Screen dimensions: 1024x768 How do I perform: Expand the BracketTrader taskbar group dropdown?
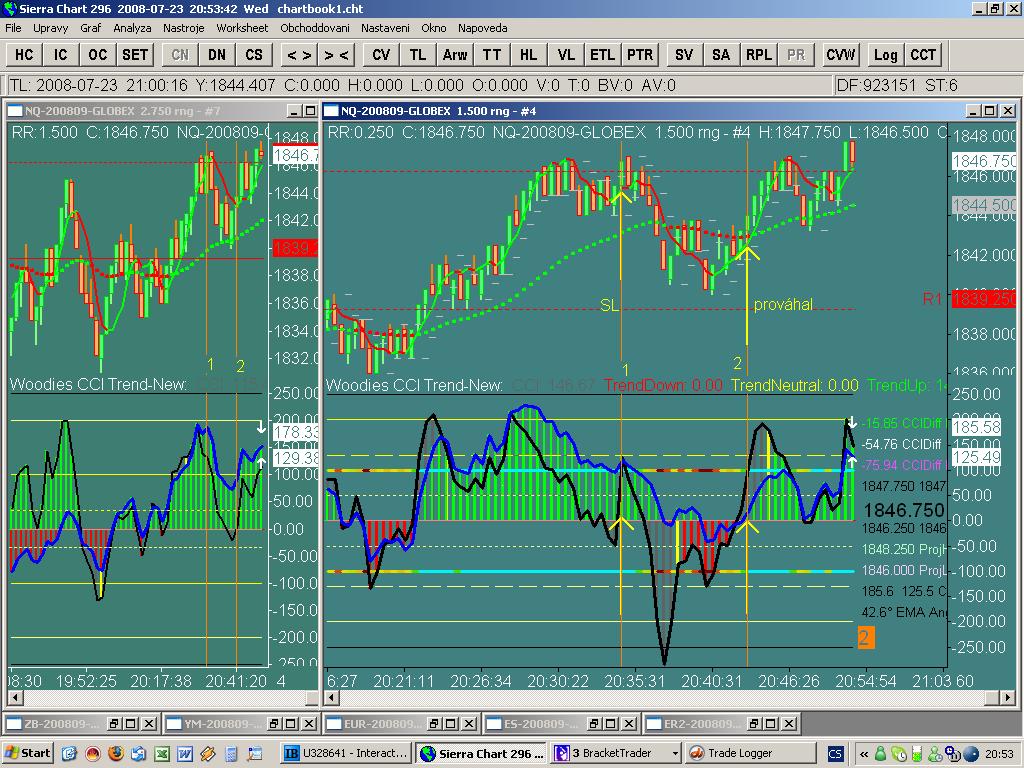click(676, 753)
